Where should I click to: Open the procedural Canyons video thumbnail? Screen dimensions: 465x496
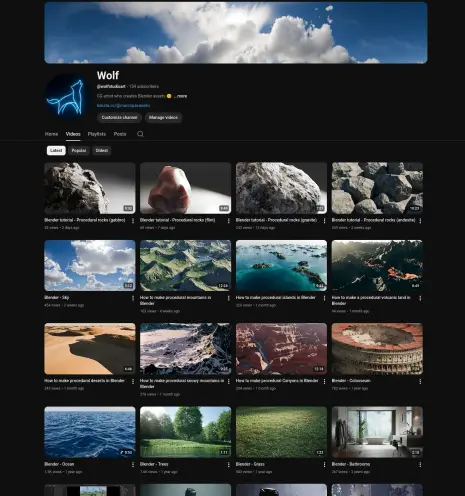click(281, 349)
